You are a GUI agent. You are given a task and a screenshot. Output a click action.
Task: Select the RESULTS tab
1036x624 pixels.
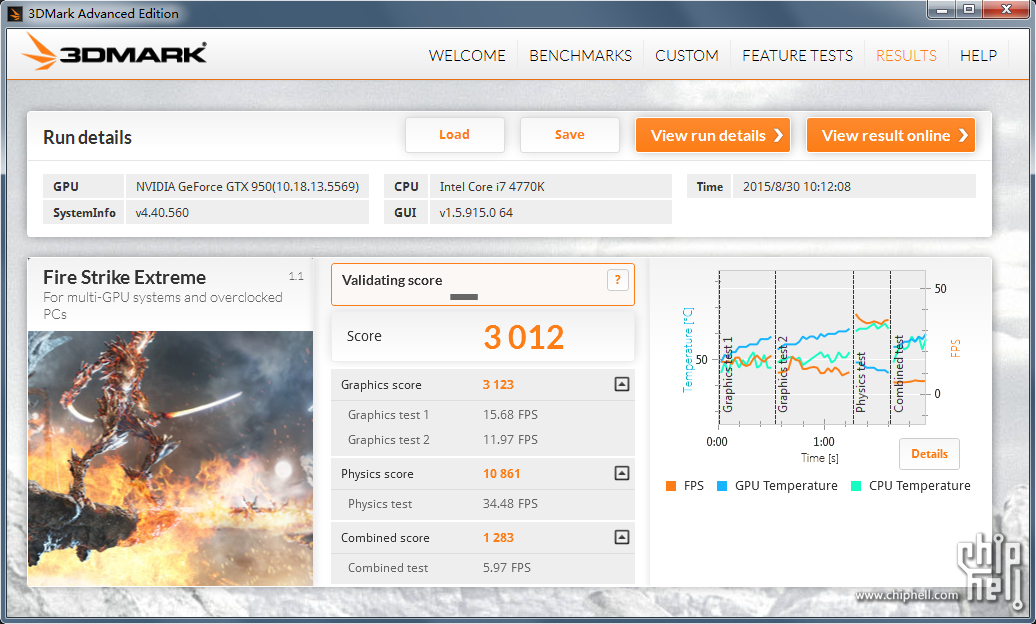coord(906,56)
